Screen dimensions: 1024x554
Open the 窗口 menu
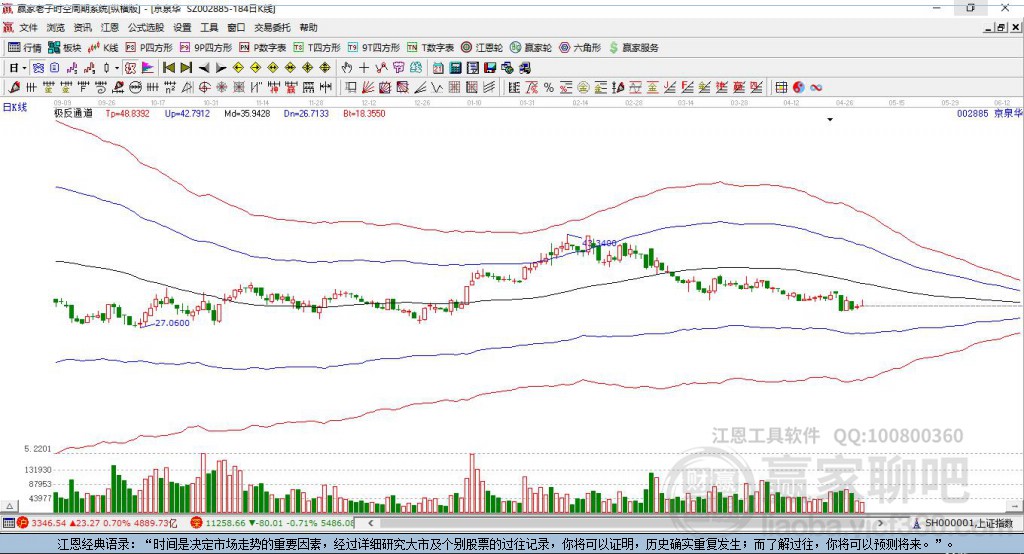tap(236, 27)
